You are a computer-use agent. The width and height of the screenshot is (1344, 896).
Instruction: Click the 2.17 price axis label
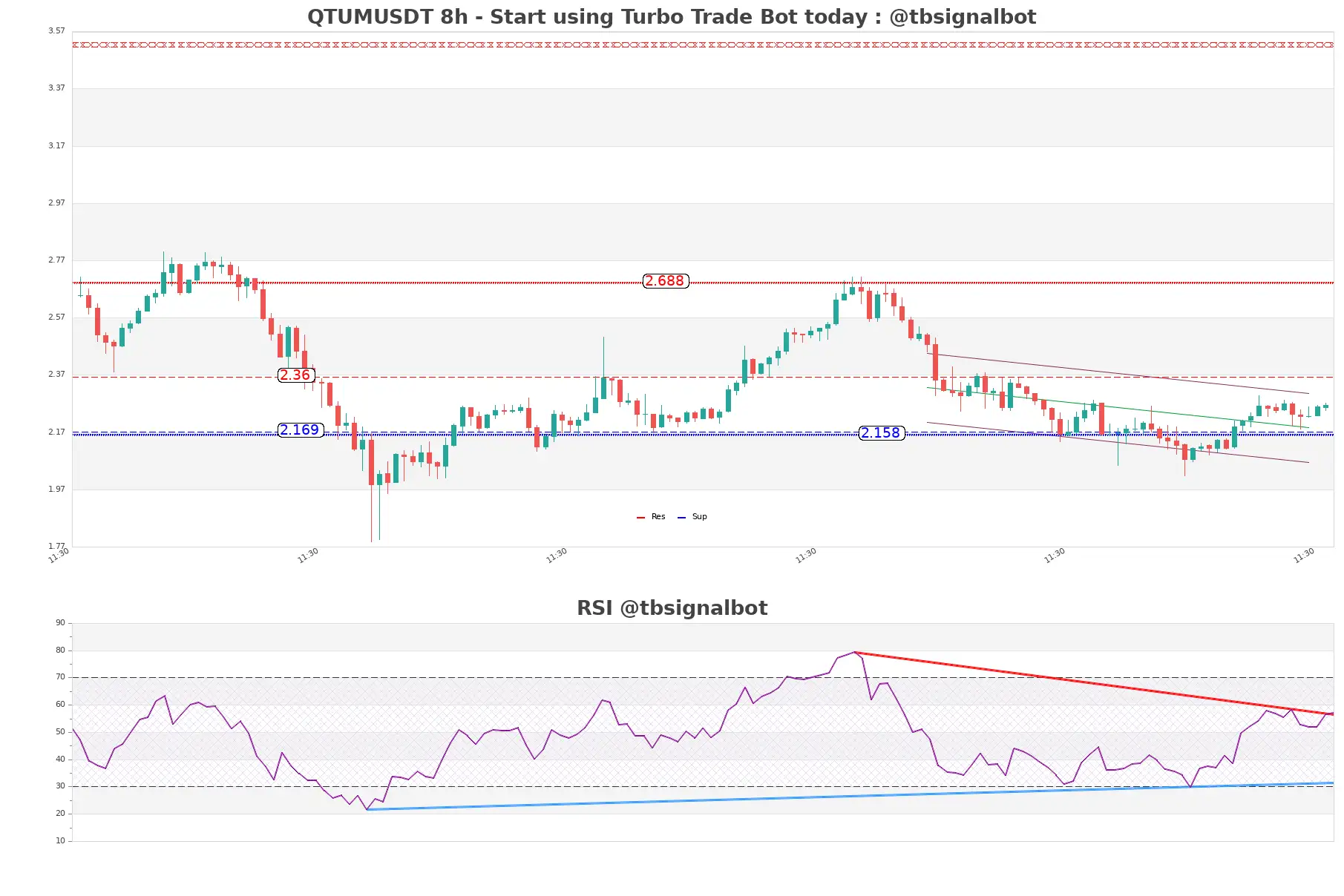[56, 432]
